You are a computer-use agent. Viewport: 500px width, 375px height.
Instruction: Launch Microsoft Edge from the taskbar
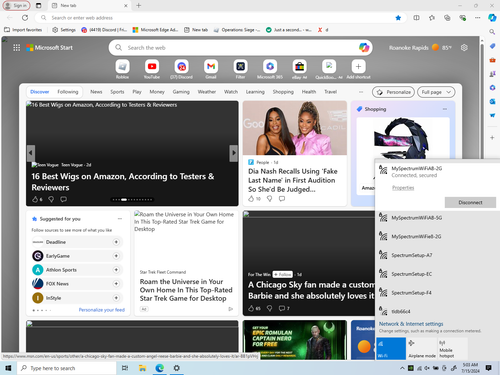[160, 368]
